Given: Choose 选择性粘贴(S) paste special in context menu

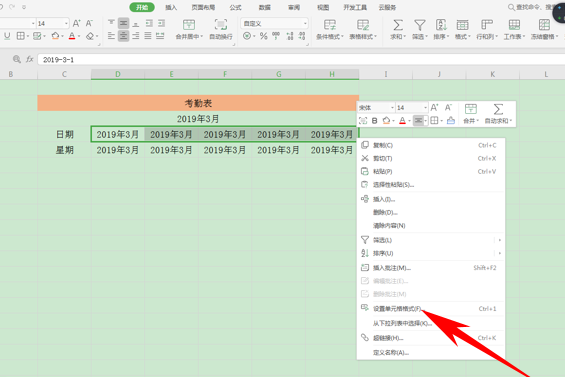Looking at the screenshot, I should point(431,185).
